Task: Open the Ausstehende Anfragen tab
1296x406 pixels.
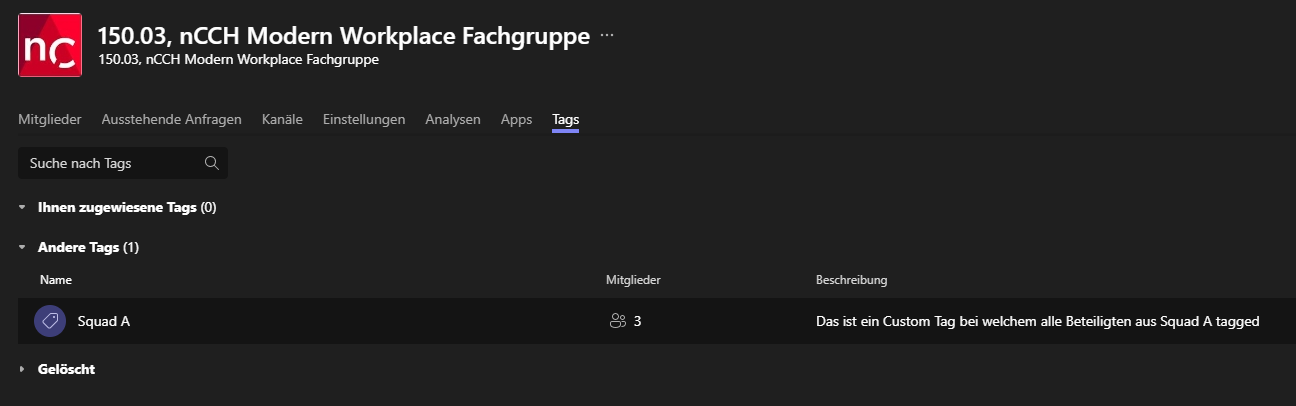Action: click(x=171, y=120)
